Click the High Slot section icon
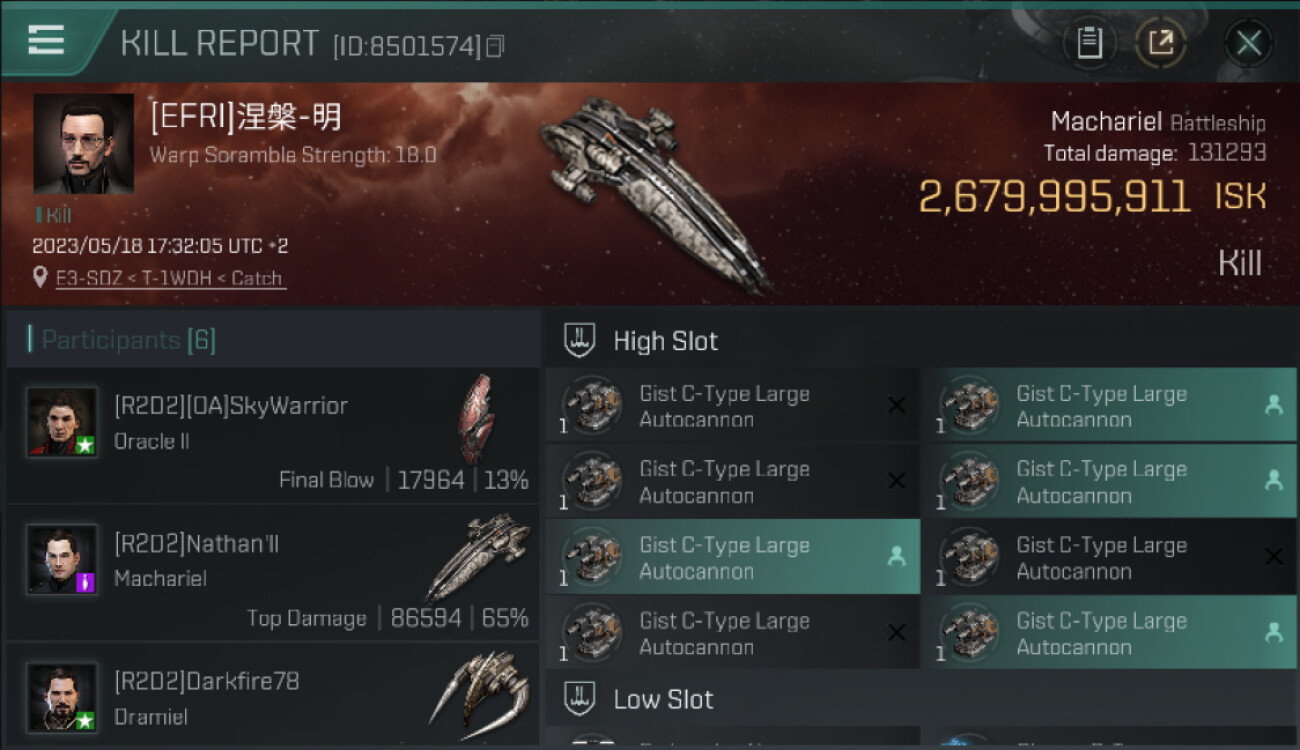This screenshot has height=750, width=1300. pos(580,340)
